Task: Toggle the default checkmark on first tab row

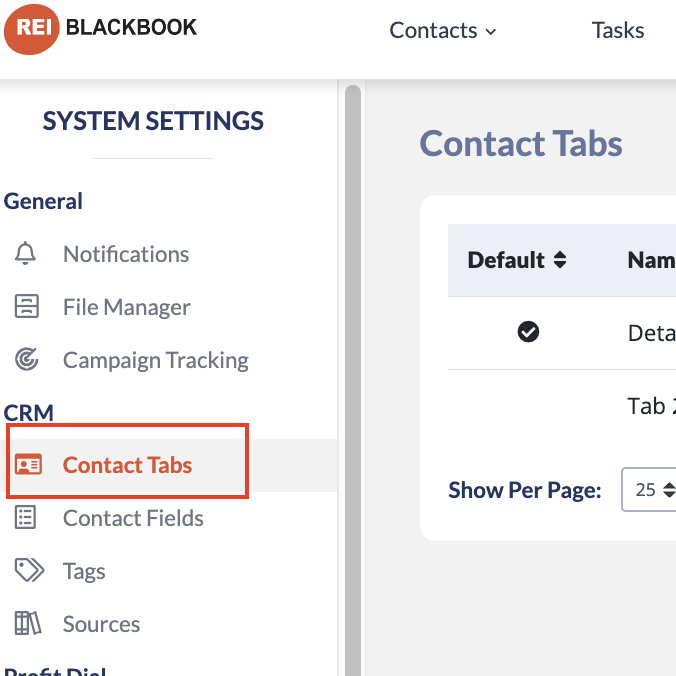Action: point(528,332)
